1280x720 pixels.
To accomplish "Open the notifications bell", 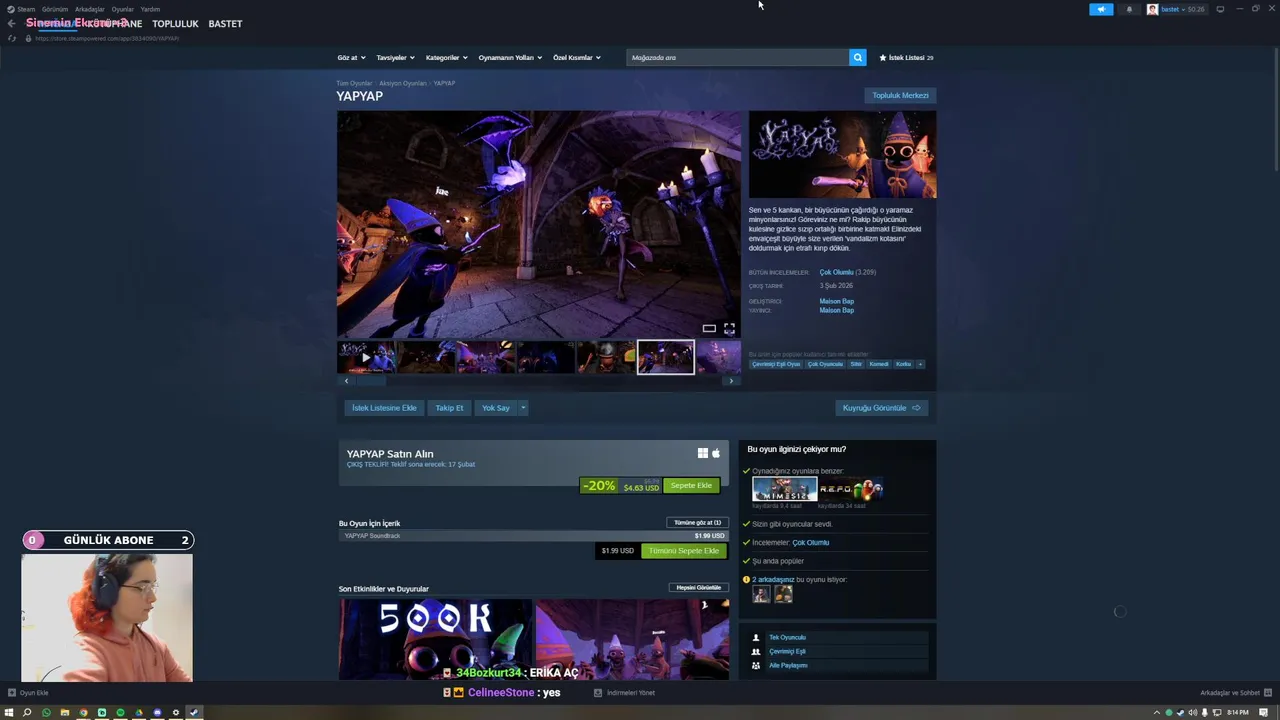I will (x=1130, y=9).
